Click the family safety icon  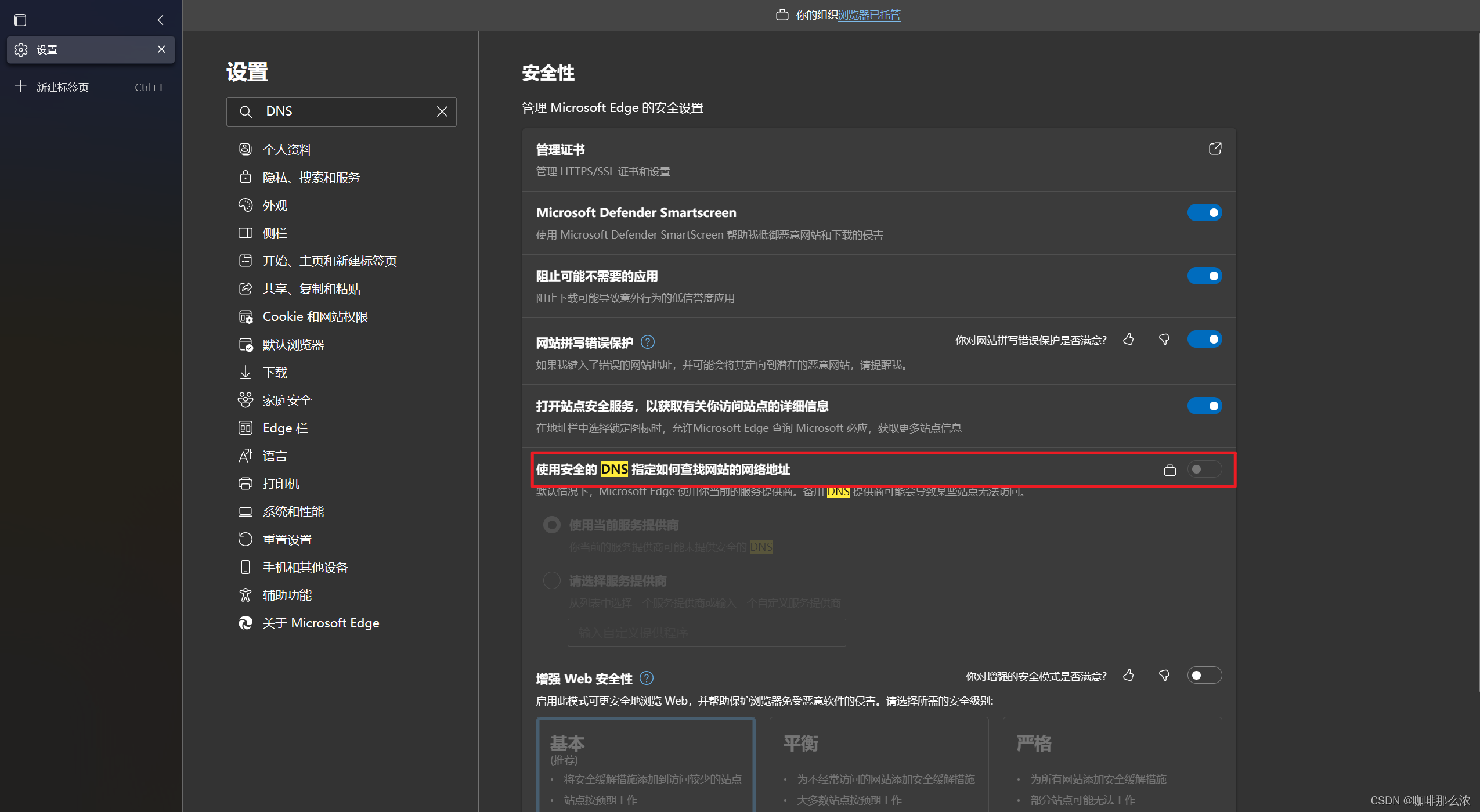246,400
